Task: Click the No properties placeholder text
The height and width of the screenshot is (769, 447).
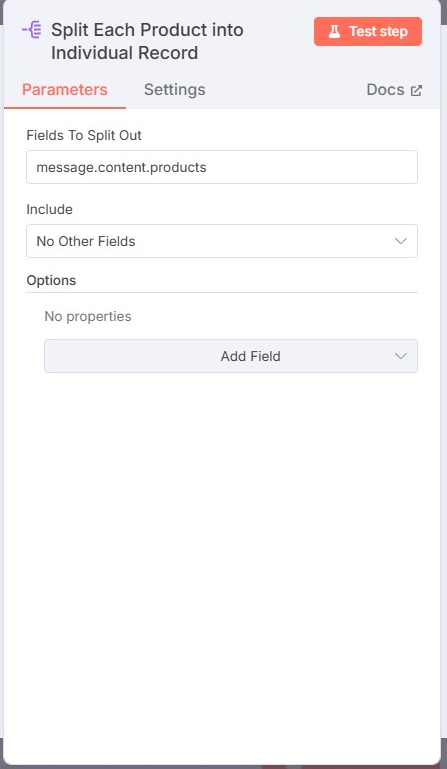Action: click(x=88, y=316)
